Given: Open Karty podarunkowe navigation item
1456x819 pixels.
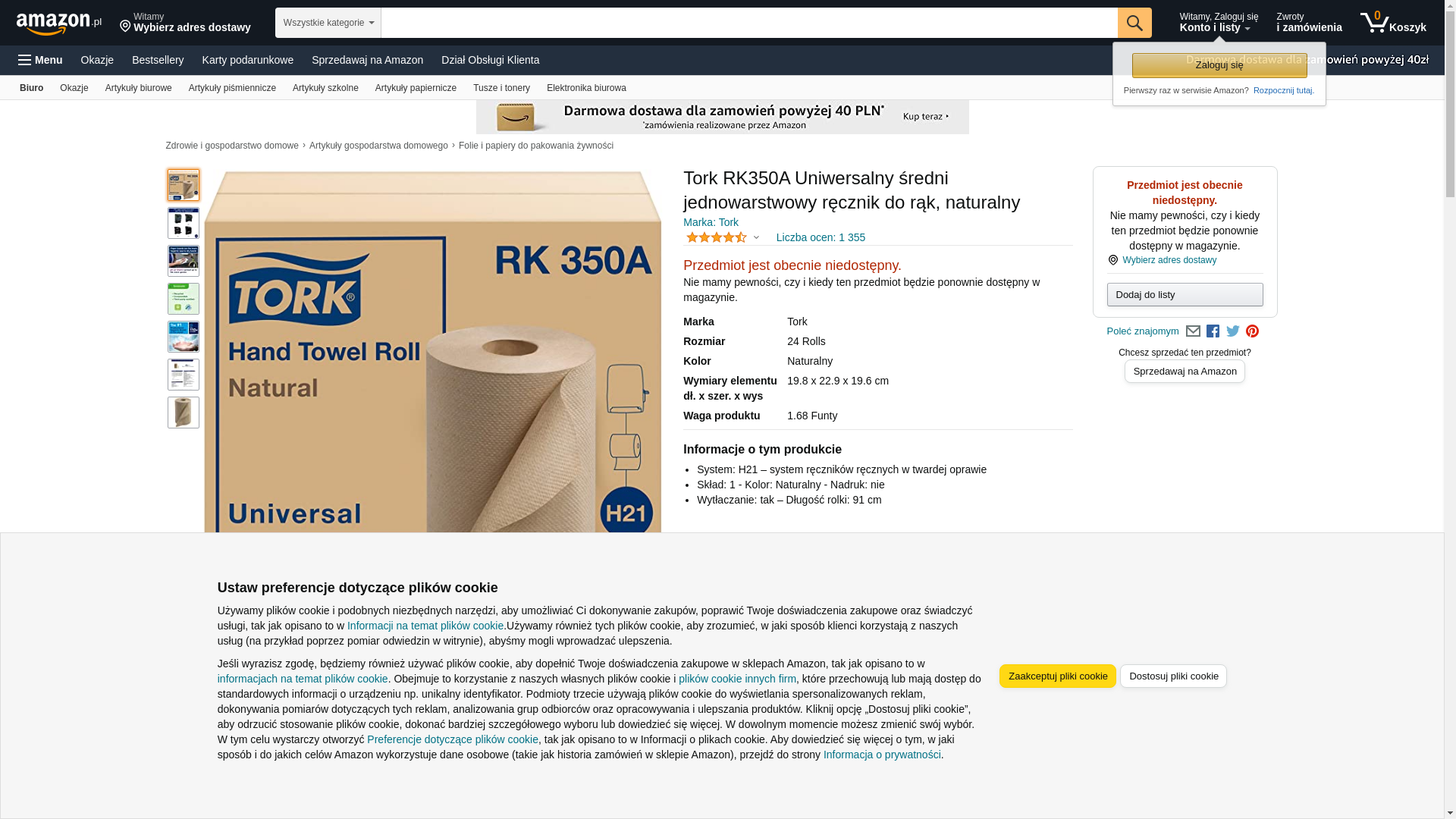Looking at the screenshot, I should pos(248,60).
